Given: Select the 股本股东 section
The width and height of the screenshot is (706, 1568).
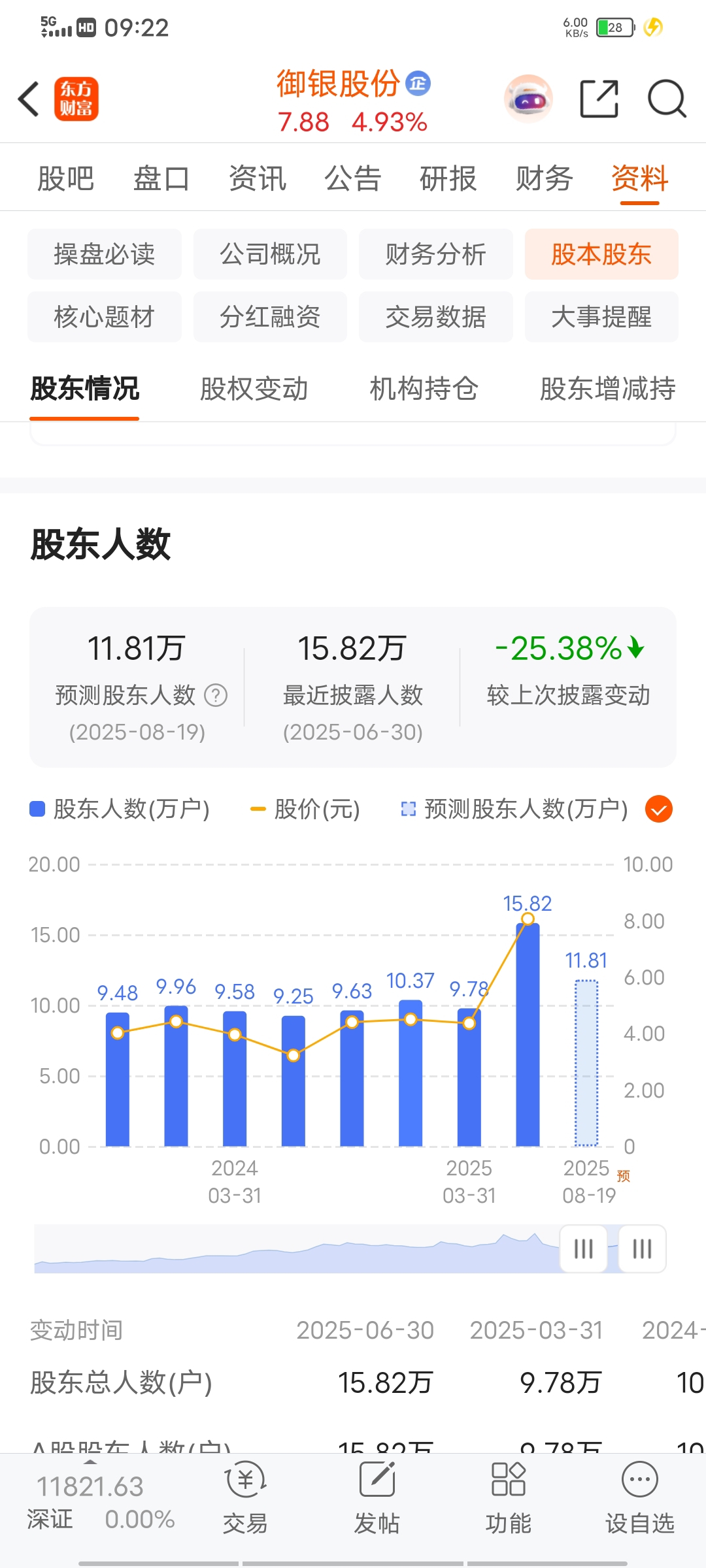Looking at the screenshot, I should pos(601,254).
